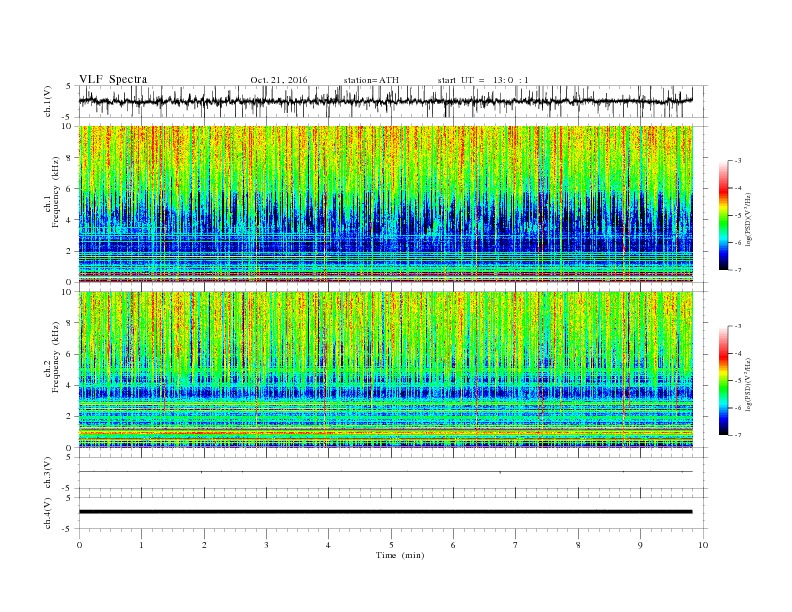This screenshot has width=792, height=612.
Task: Click the ch.1 spectrogram color scale bar
Action: pos(724,215)
